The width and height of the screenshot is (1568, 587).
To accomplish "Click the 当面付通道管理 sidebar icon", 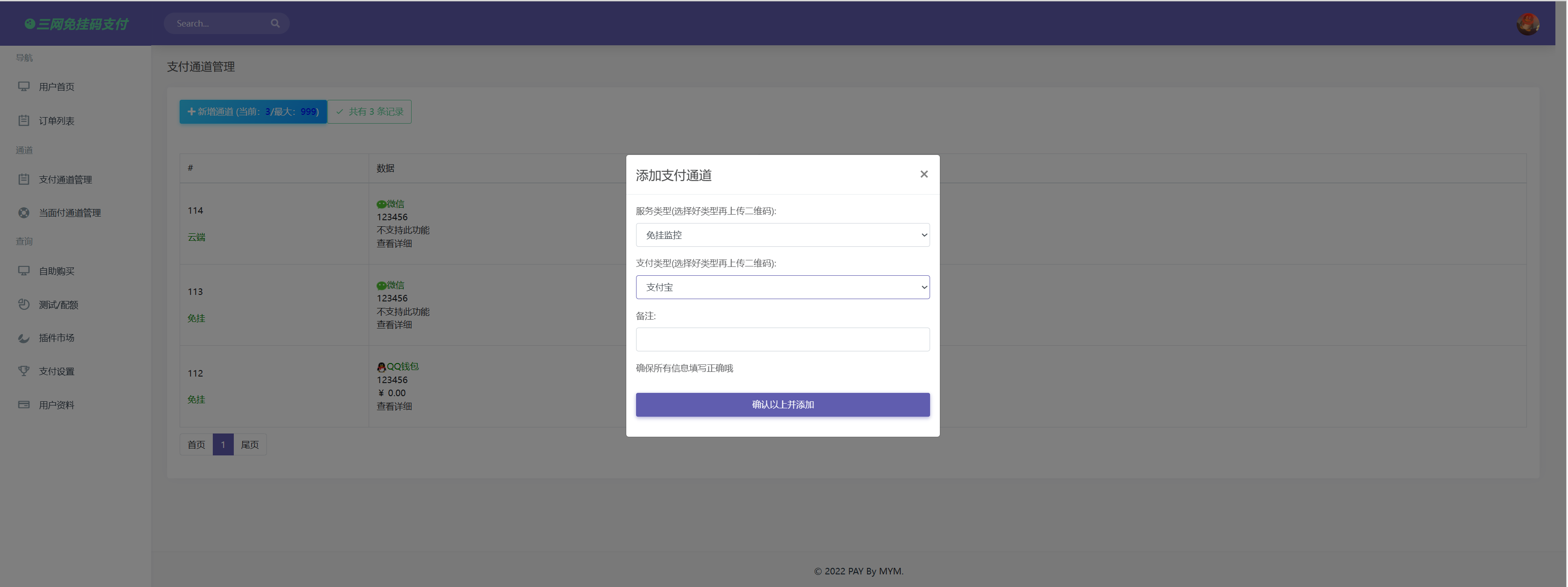I will coord(24,212).
